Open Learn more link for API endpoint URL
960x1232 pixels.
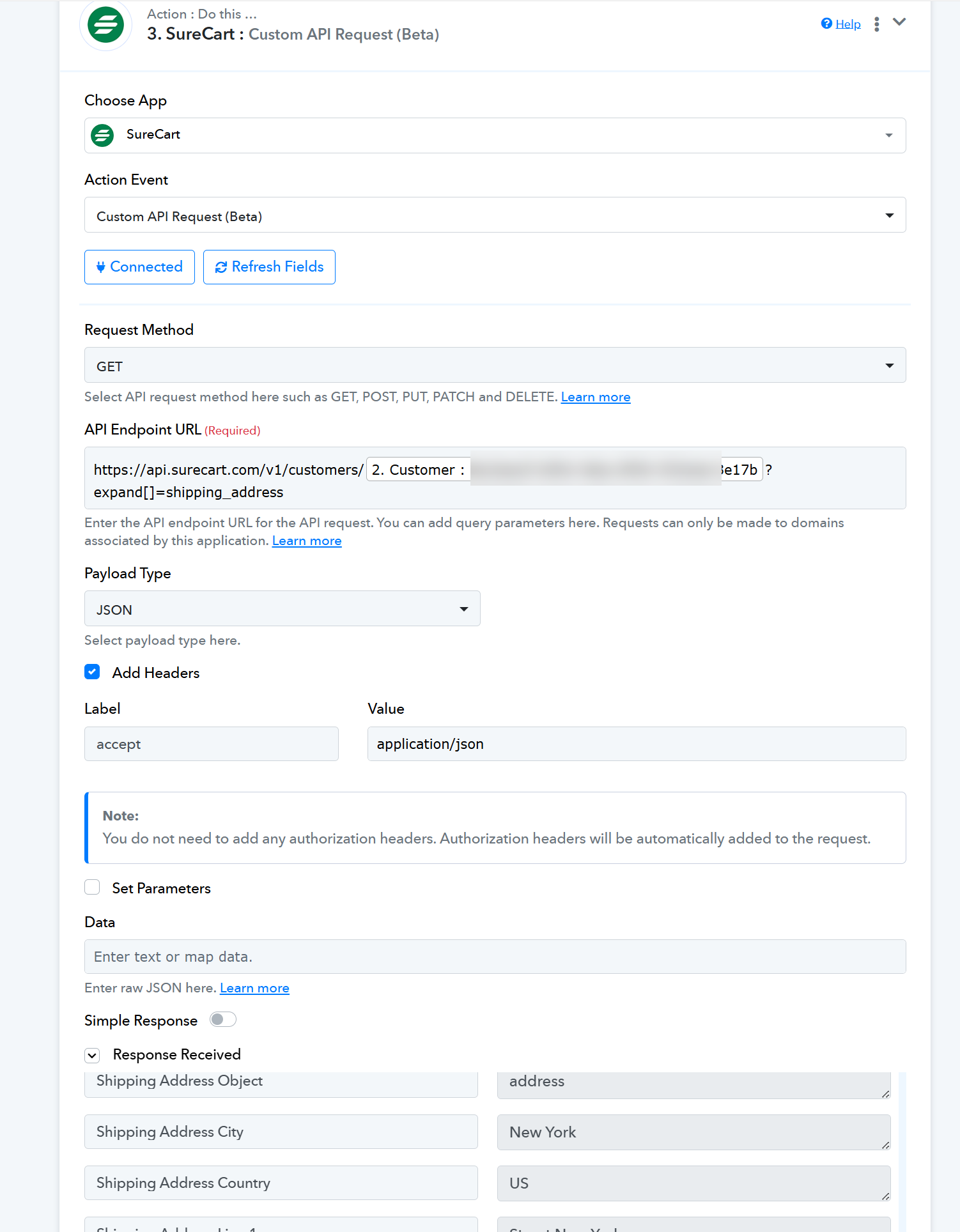(x=307, y=541)
